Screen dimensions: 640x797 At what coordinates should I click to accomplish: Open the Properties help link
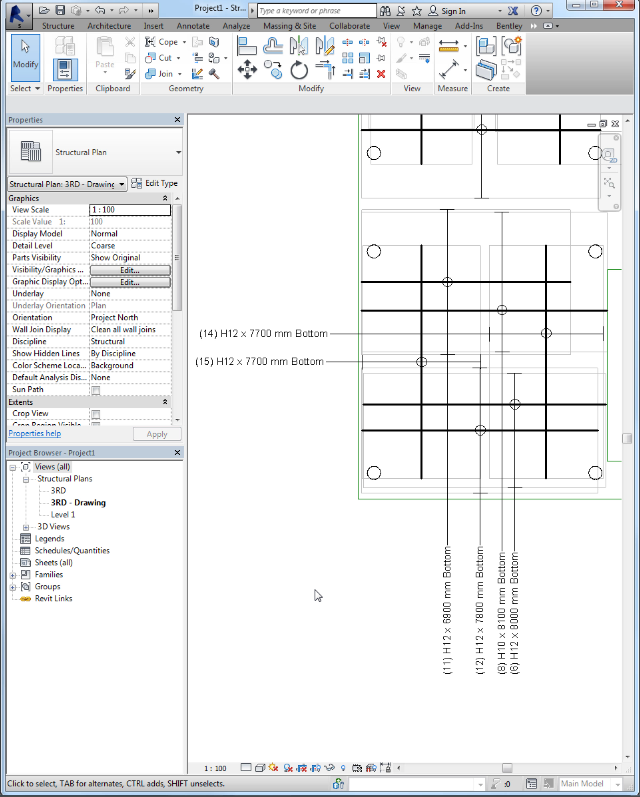35,434
